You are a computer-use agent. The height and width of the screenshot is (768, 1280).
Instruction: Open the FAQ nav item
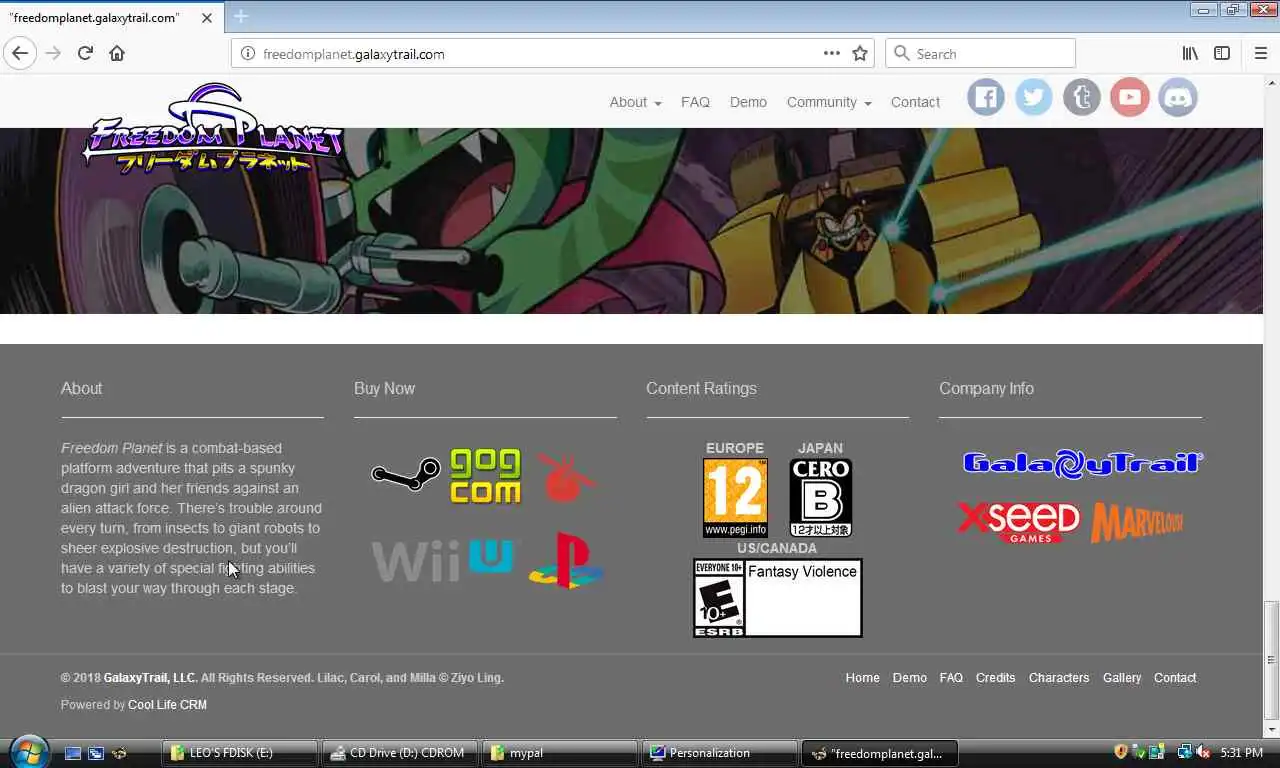coord(695,102)
